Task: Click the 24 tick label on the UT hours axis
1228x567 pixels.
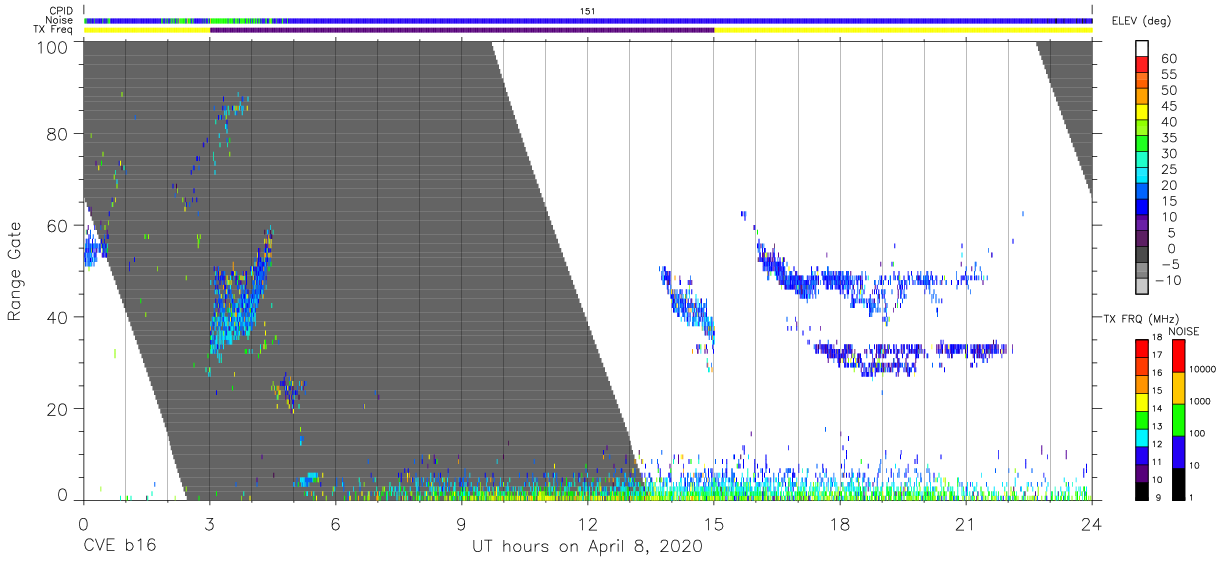Action: click(1092, 524)
